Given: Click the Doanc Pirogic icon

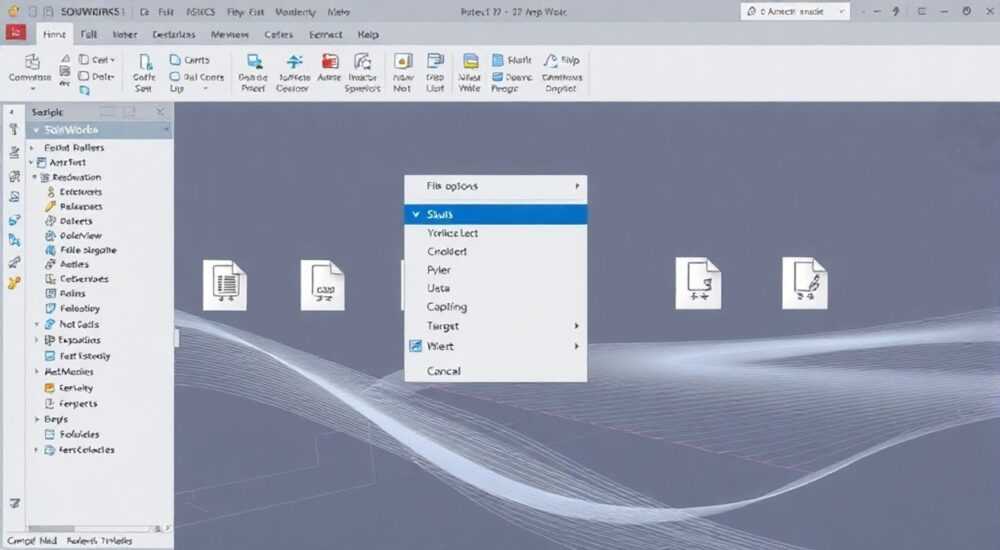Looking at the screenshot, I should click(x=497, y=77).
